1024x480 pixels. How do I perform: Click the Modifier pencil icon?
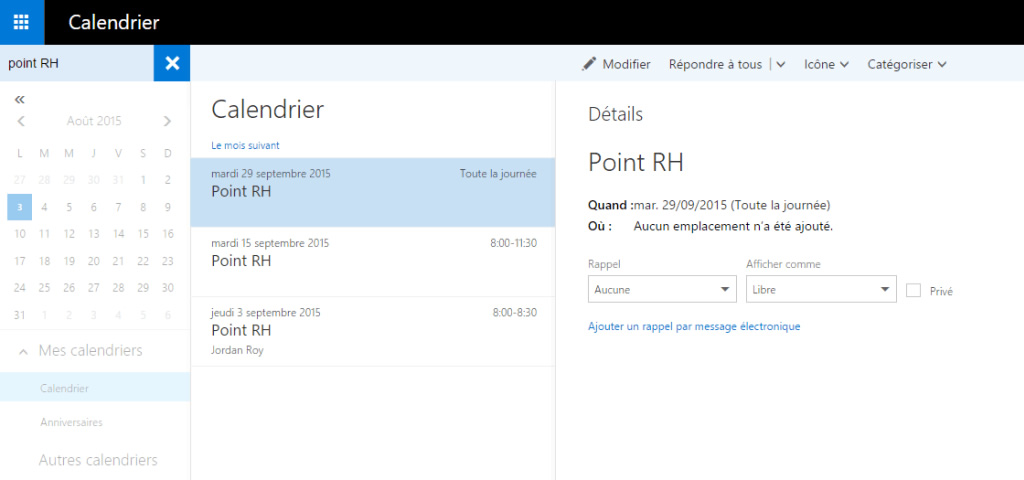point(589,63)
